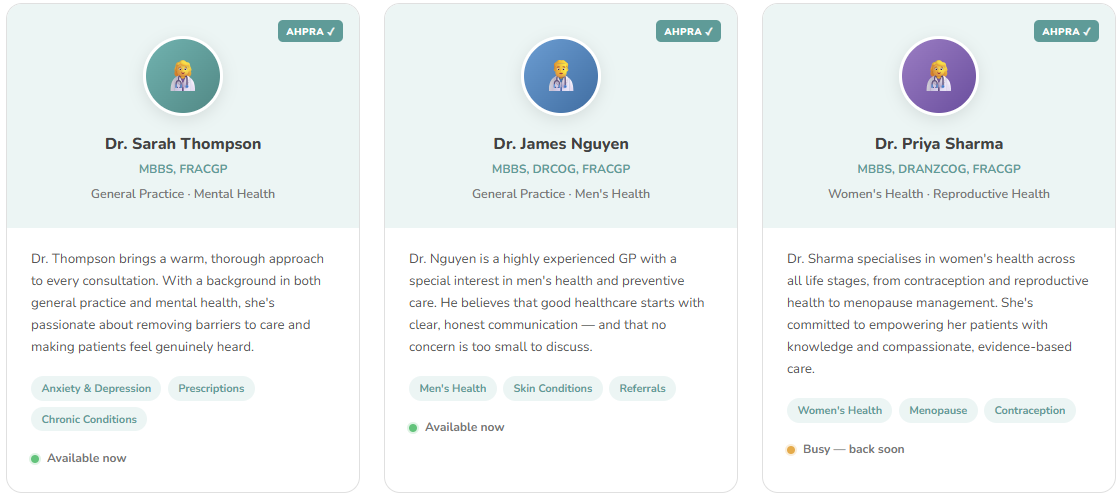Select the Women's Health tag
1118x500 pixels.
839,410
